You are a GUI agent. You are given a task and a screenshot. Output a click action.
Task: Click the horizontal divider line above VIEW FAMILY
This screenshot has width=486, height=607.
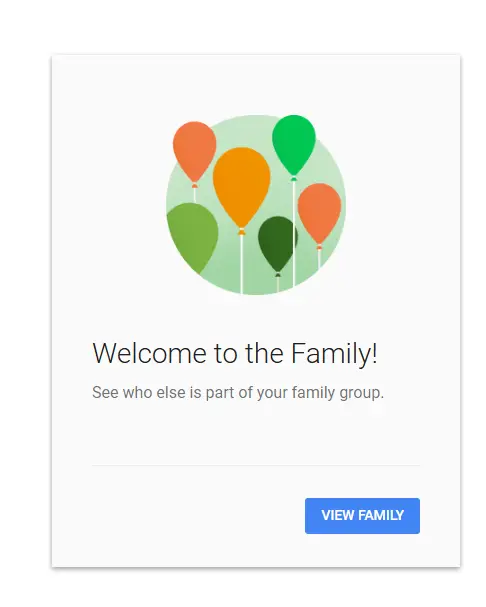point(256,465)
